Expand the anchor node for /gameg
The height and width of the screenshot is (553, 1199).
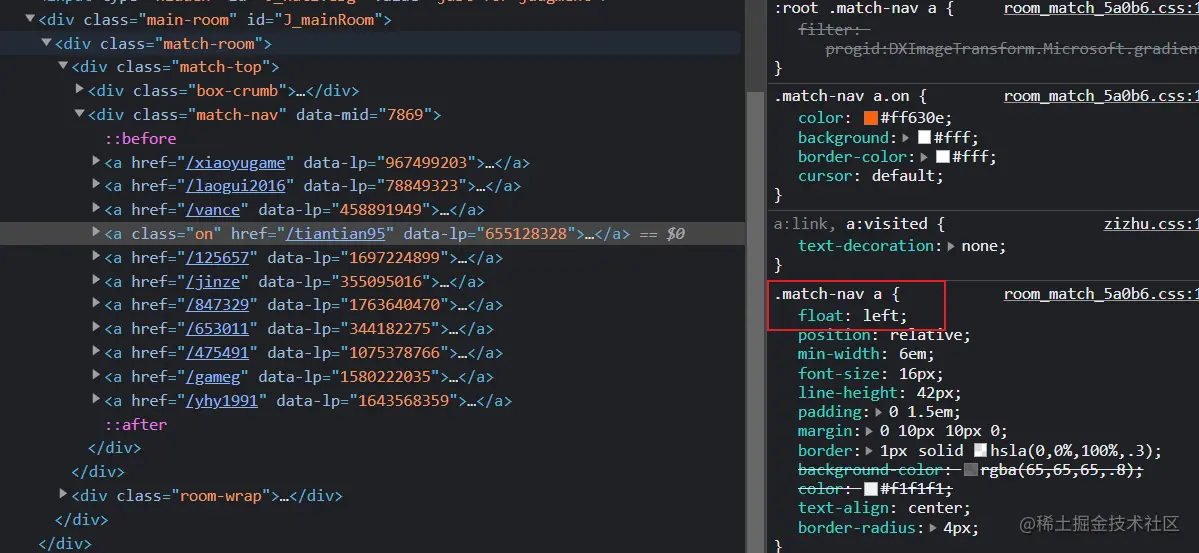[x=96, y=376]
